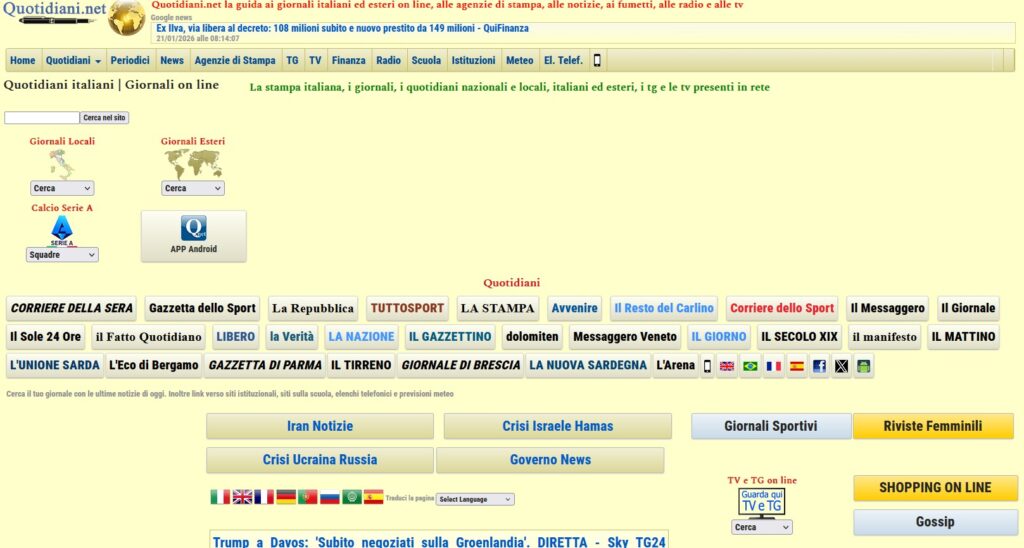Open the Giornali Sportivi button
The image size is (1024, 548).
(x=771, y=426)
